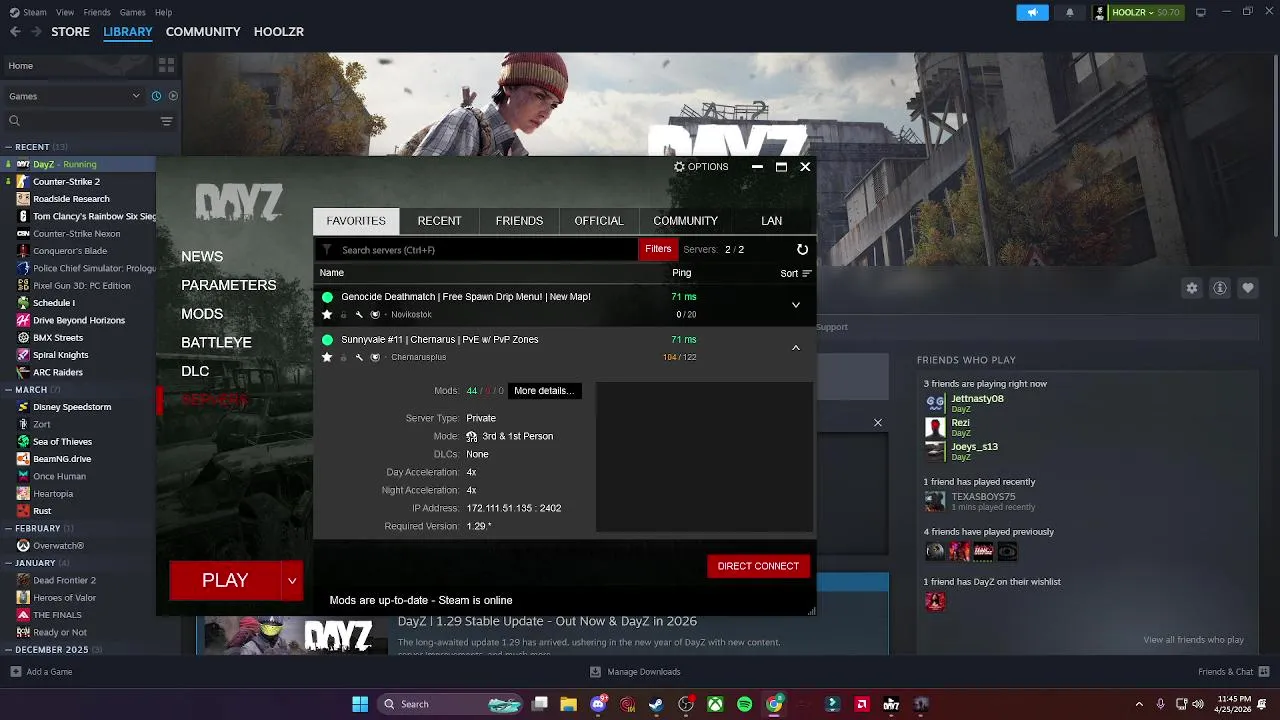Open Steam notifications bell
This screenshot has height=720, width=1280.
(1069, 12)
